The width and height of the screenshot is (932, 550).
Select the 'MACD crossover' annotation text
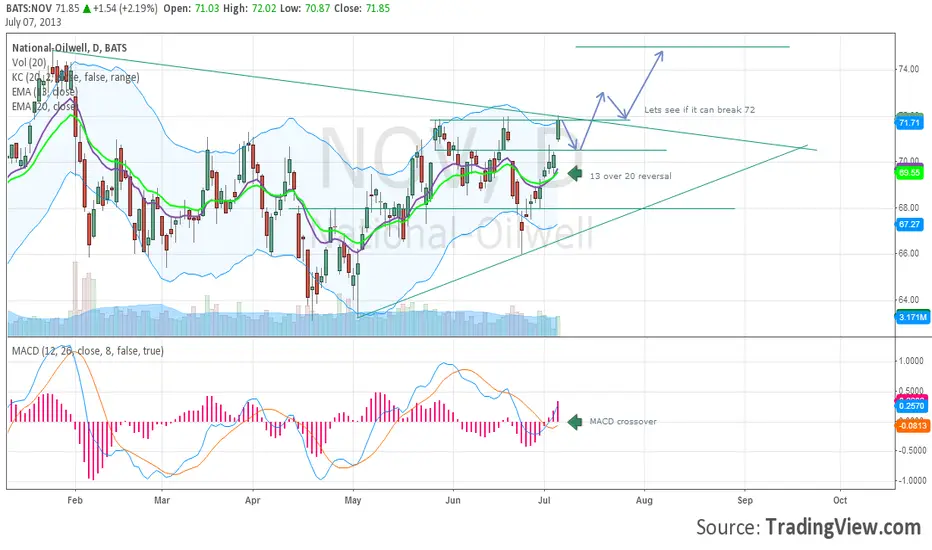[623, 422]
